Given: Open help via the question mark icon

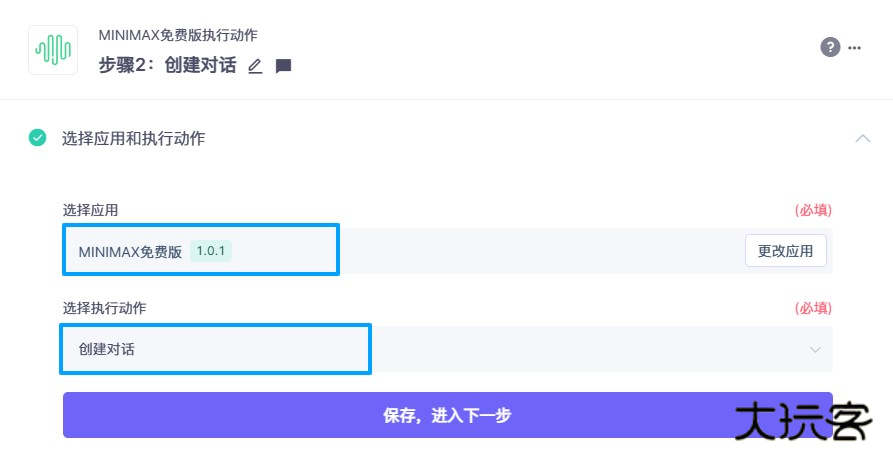Looking at the screenshot, I should click(830, 47).
